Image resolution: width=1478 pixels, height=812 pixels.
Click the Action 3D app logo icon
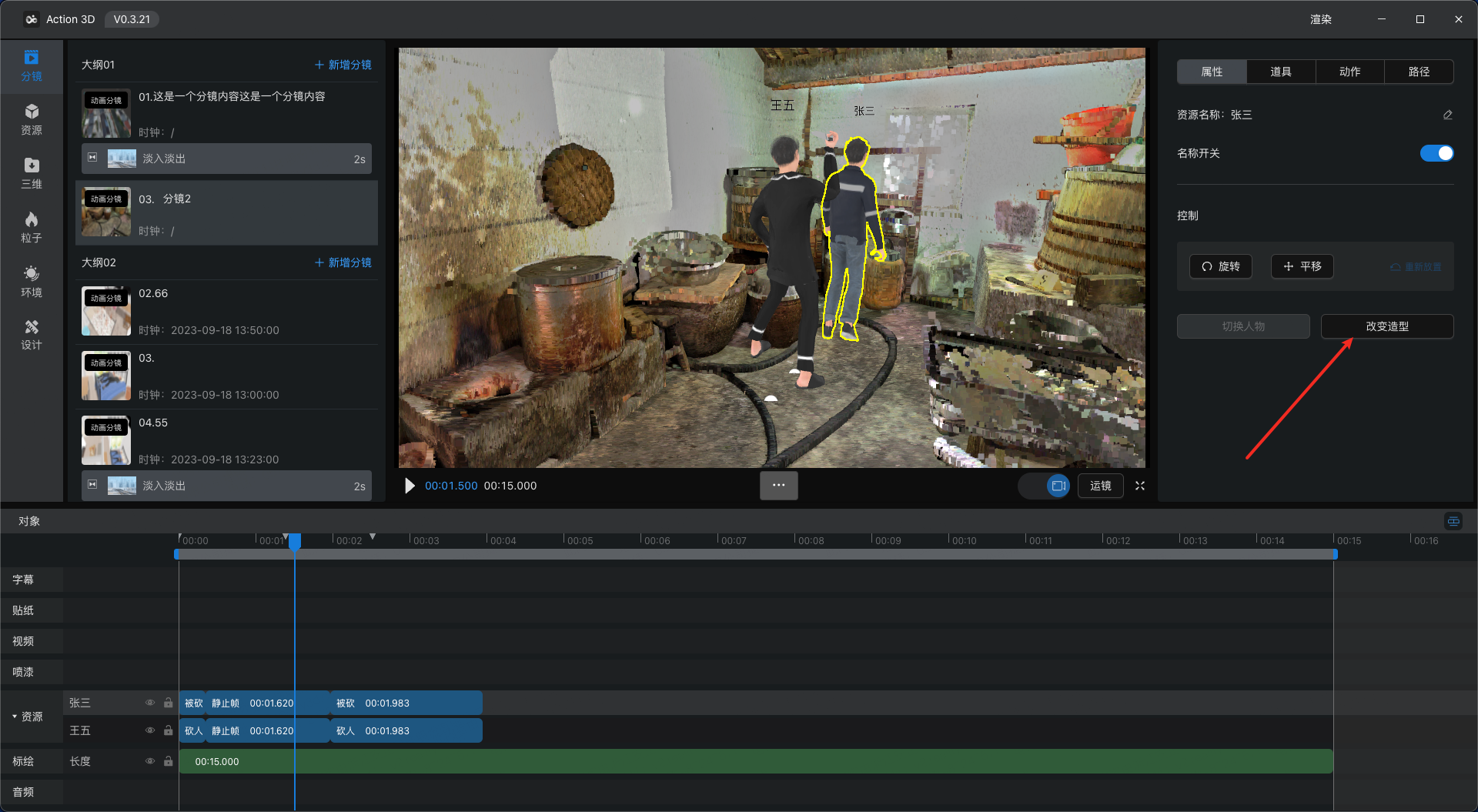(x=31, y=19)
